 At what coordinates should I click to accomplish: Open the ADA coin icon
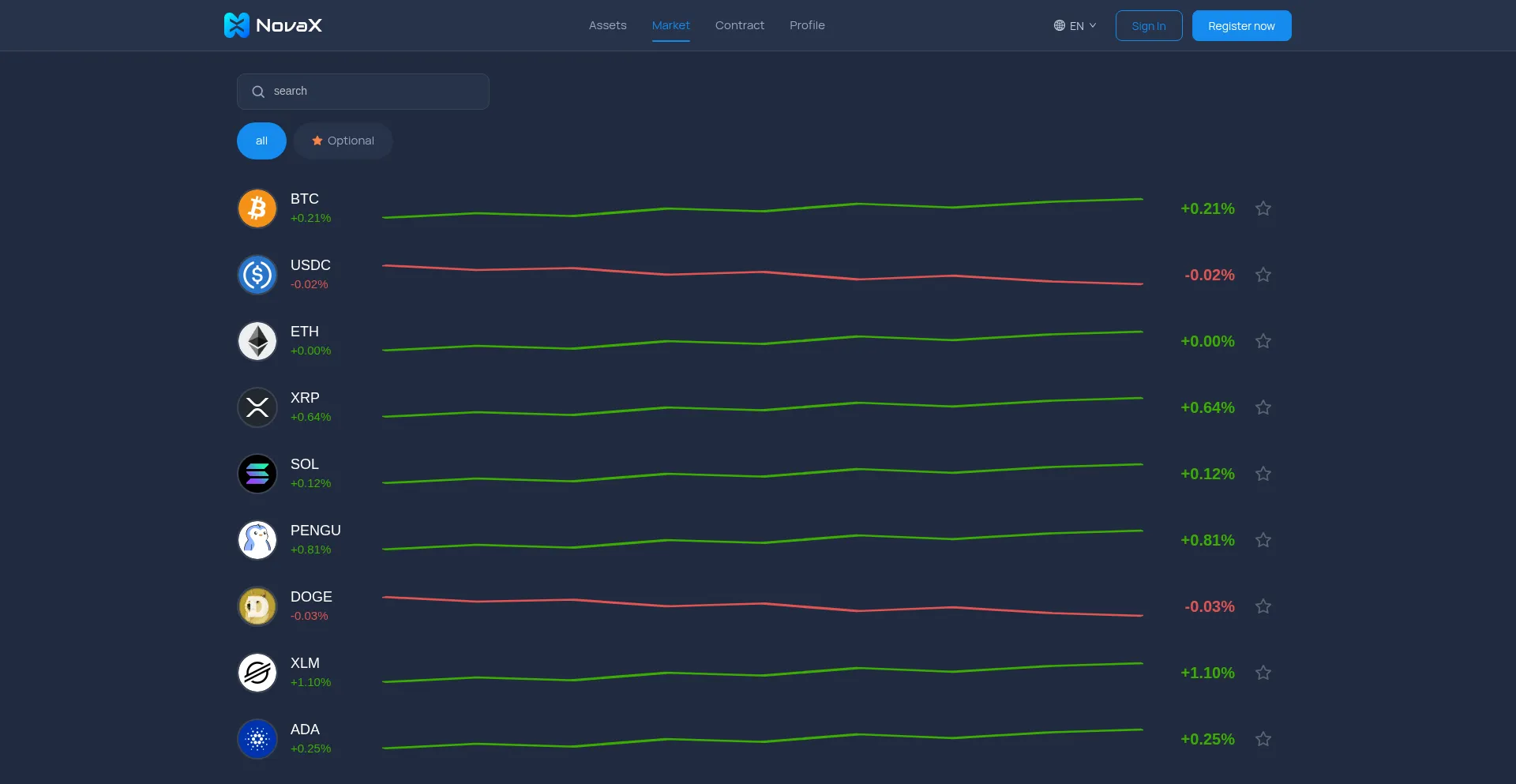257,739
